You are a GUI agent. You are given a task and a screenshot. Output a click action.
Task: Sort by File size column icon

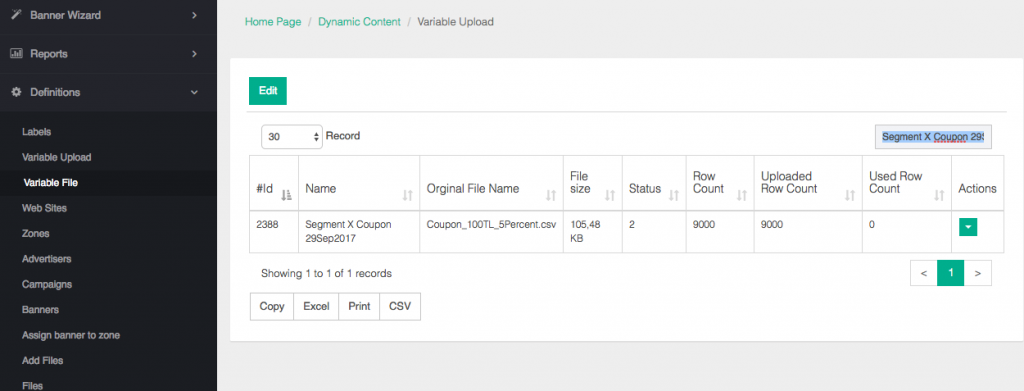point(610,195)
